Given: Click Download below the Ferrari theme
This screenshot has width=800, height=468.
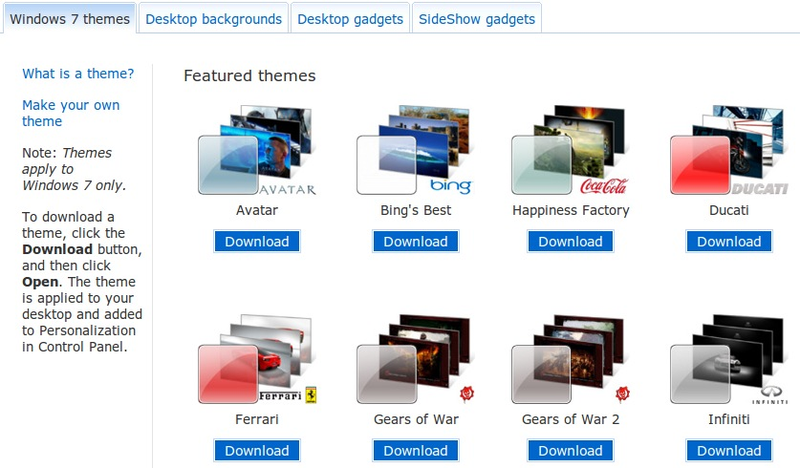Looking at the screenshot, I should point(257,451).
